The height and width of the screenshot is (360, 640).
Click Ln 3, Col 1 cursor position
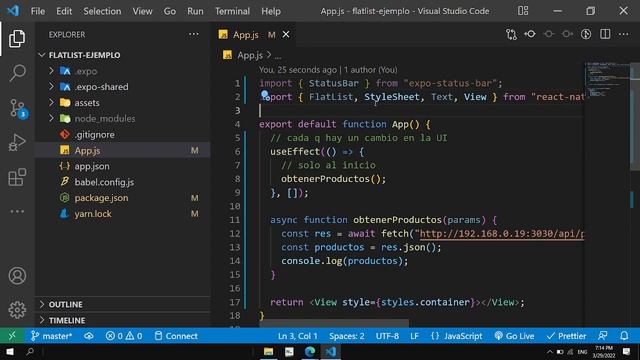tap(298, 336)
